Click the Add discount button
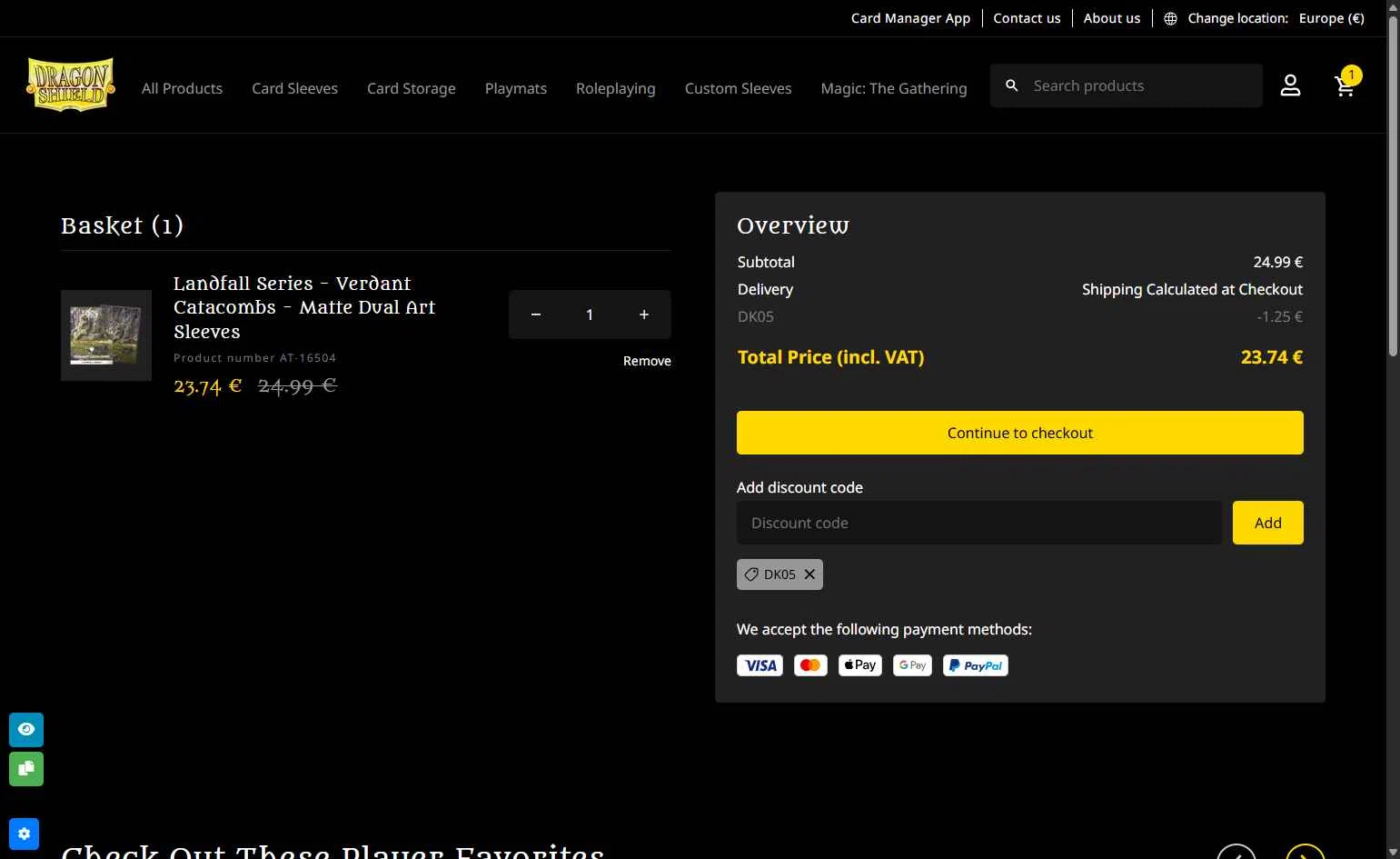The width and height of the screenshot is (1400, 859). tap(1268, 523)
